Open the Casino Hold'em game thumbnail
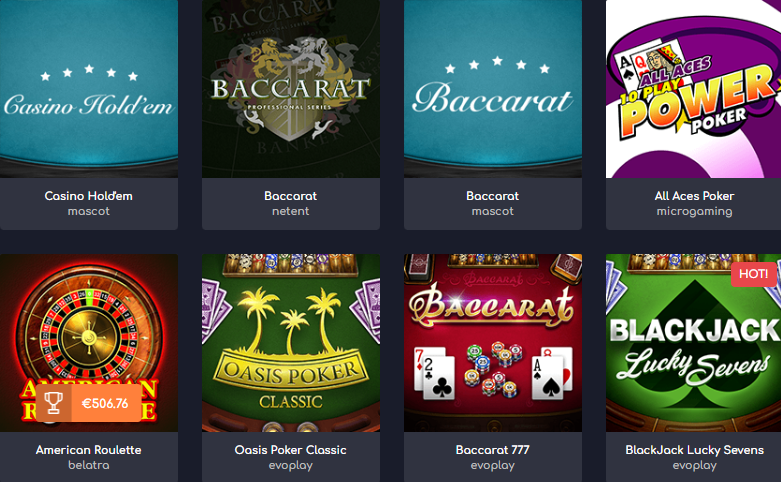 (89, 89)
